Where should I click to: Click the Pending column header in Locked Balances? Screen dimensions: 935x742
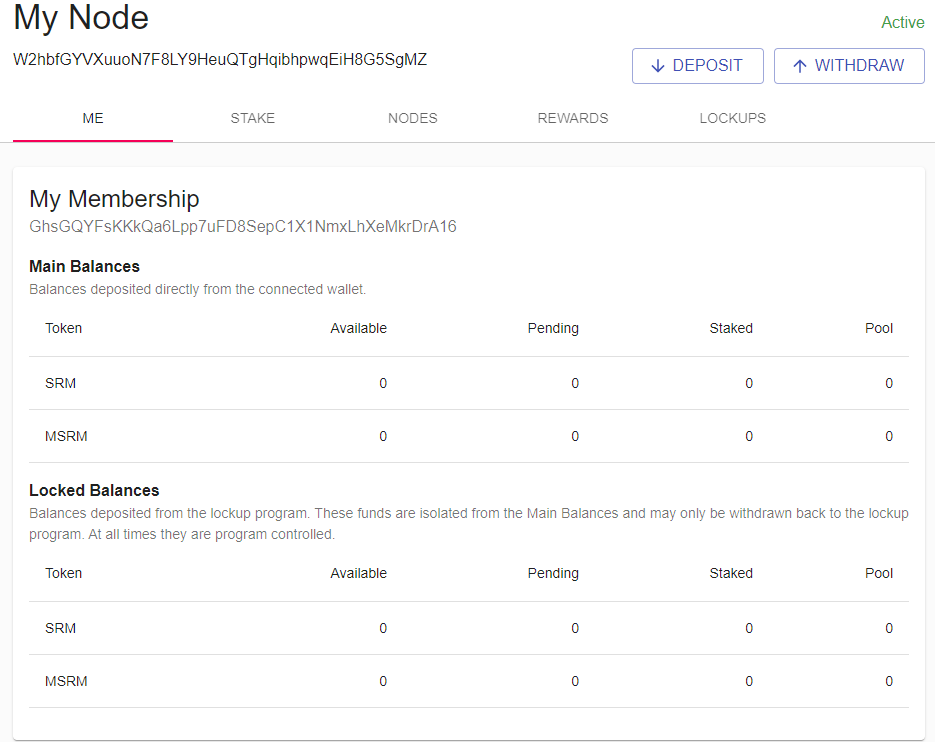553,574
